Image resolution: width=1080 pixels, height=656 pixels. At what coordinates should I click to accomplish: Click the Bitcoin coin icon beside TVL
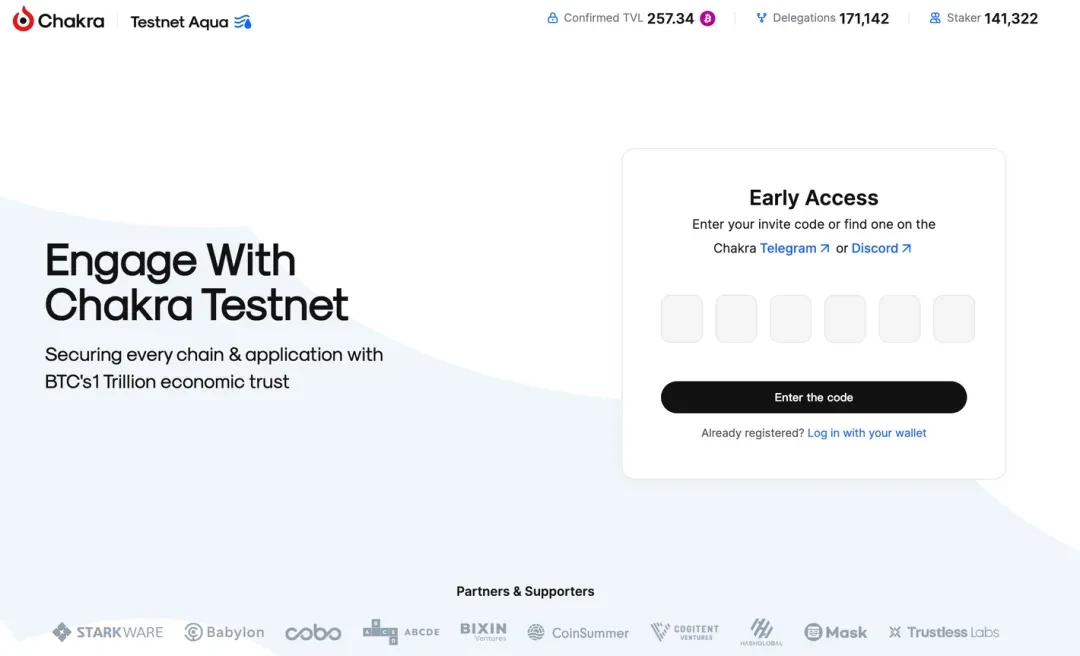click(708, 18)
